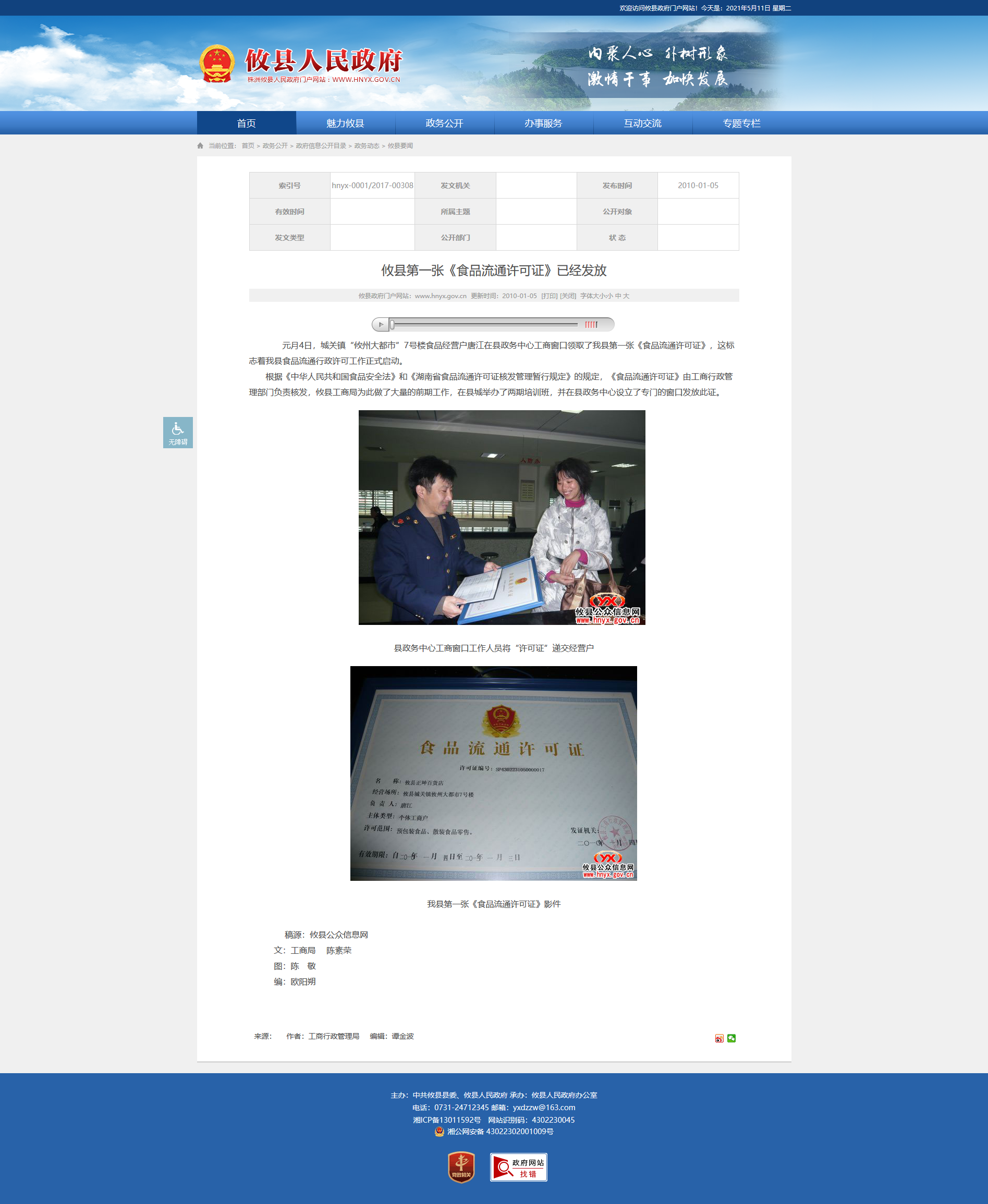Click the home icon in breadcrumb
Screen dimensions: 988x1204
tap(200, 146)
